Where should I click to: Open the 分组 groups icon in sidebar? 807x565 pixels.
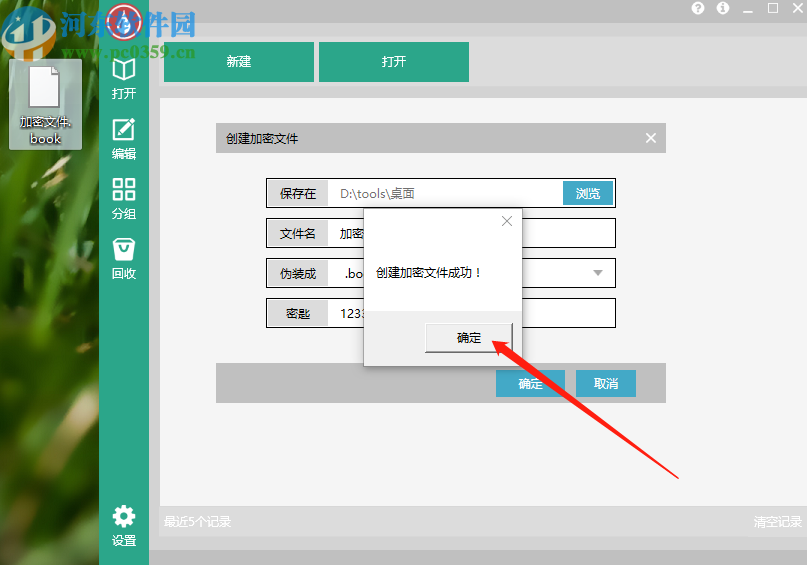coord(124,199)
